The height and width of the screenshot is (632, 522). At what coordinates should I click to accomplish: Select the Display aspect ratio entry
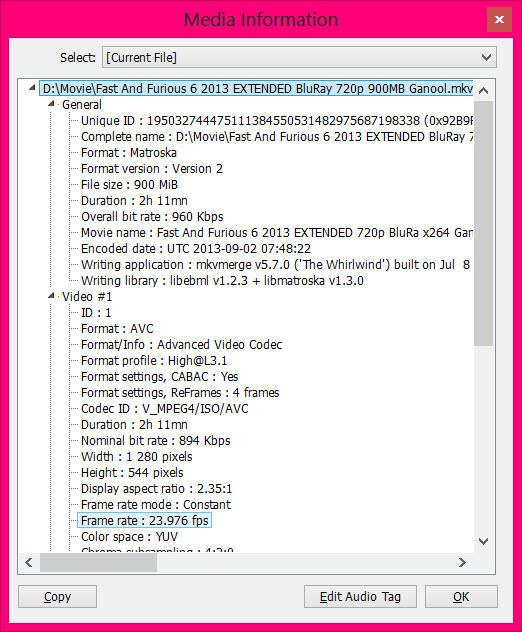[156, 489]
